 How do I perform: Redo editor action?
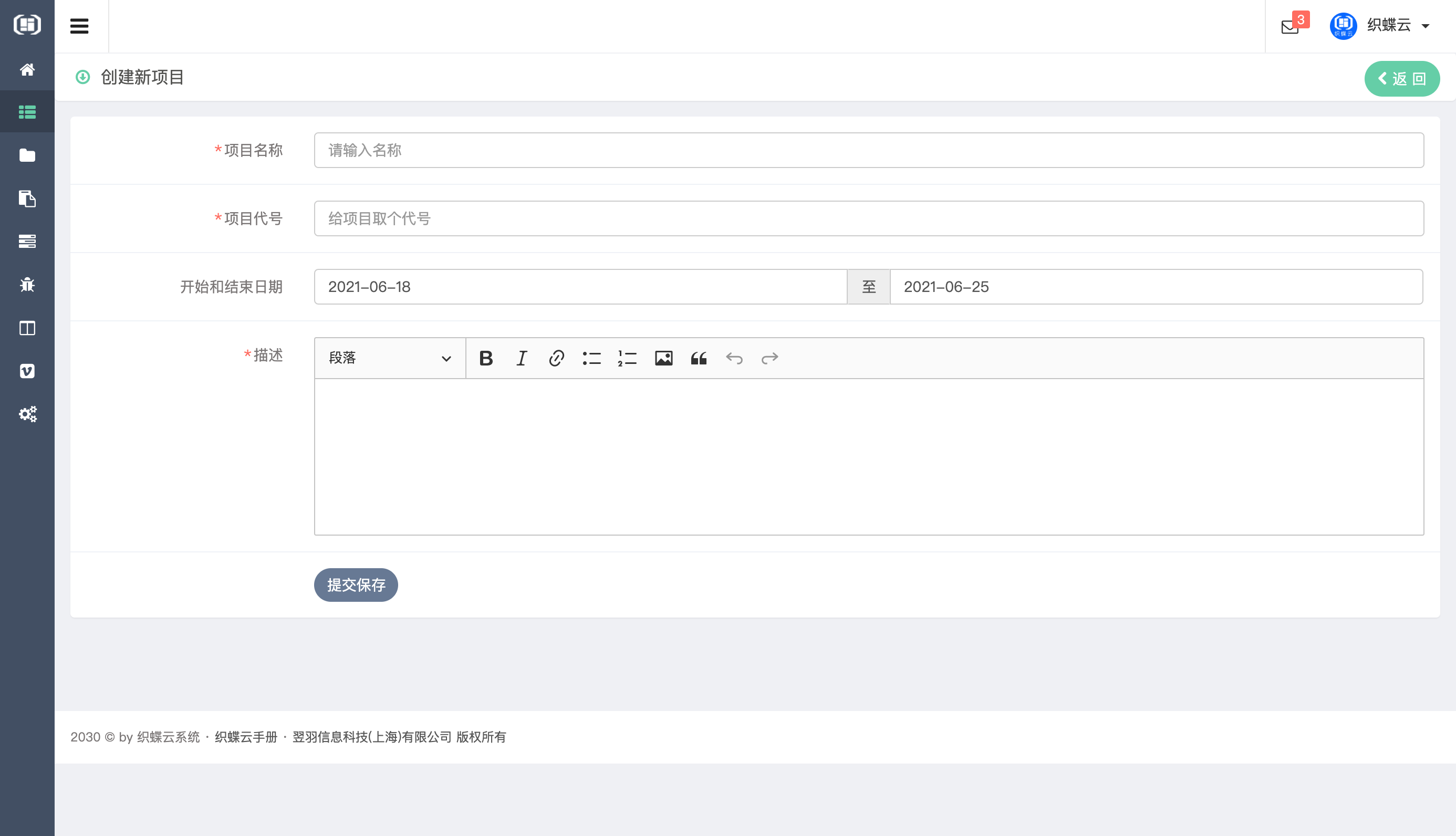(x=769, y=358)
